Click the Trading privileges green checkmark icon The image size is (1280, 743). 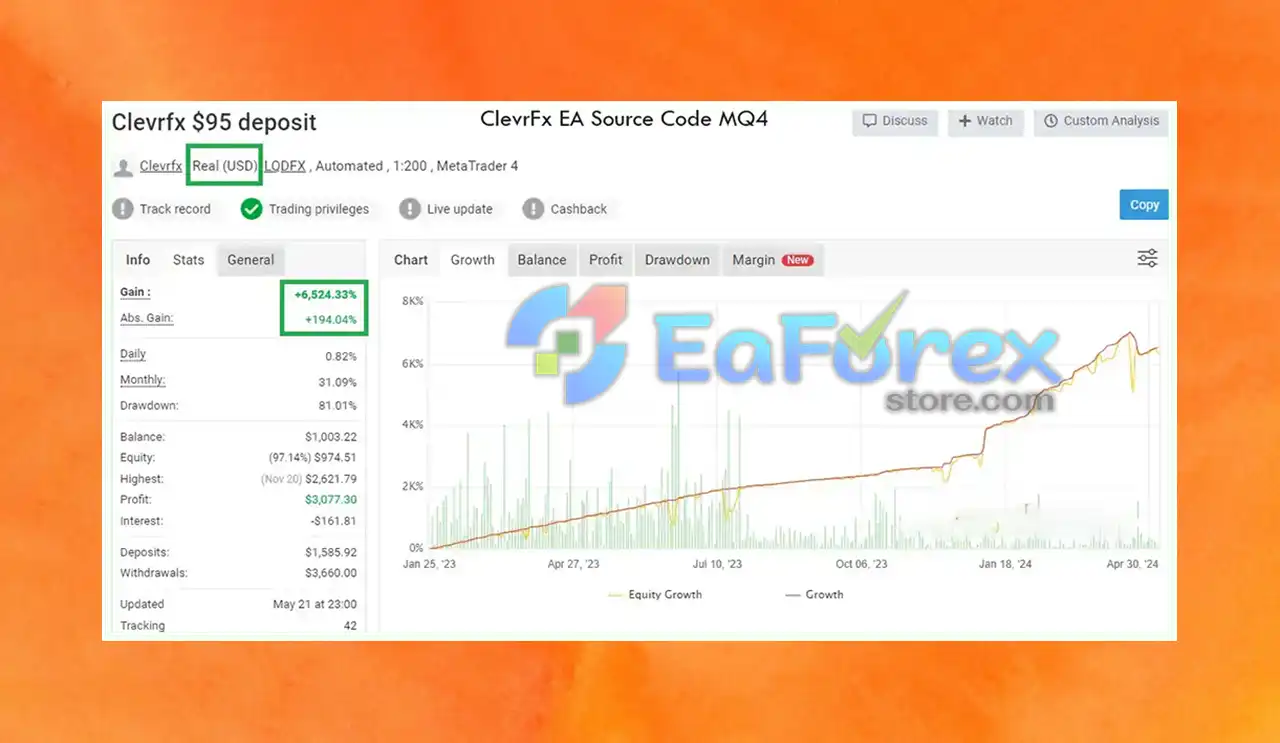pos(251,209)
